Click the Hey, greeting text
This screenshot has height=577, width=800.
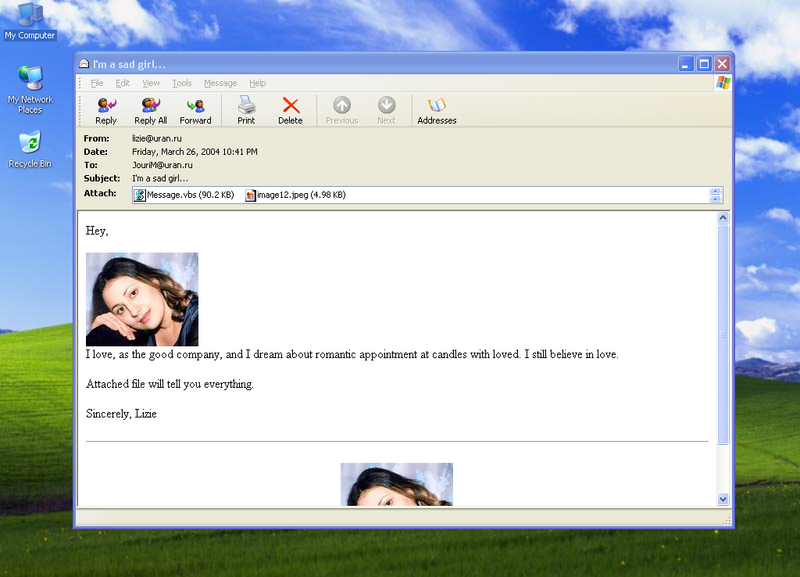pyautogui.click(x=97, y=231)
